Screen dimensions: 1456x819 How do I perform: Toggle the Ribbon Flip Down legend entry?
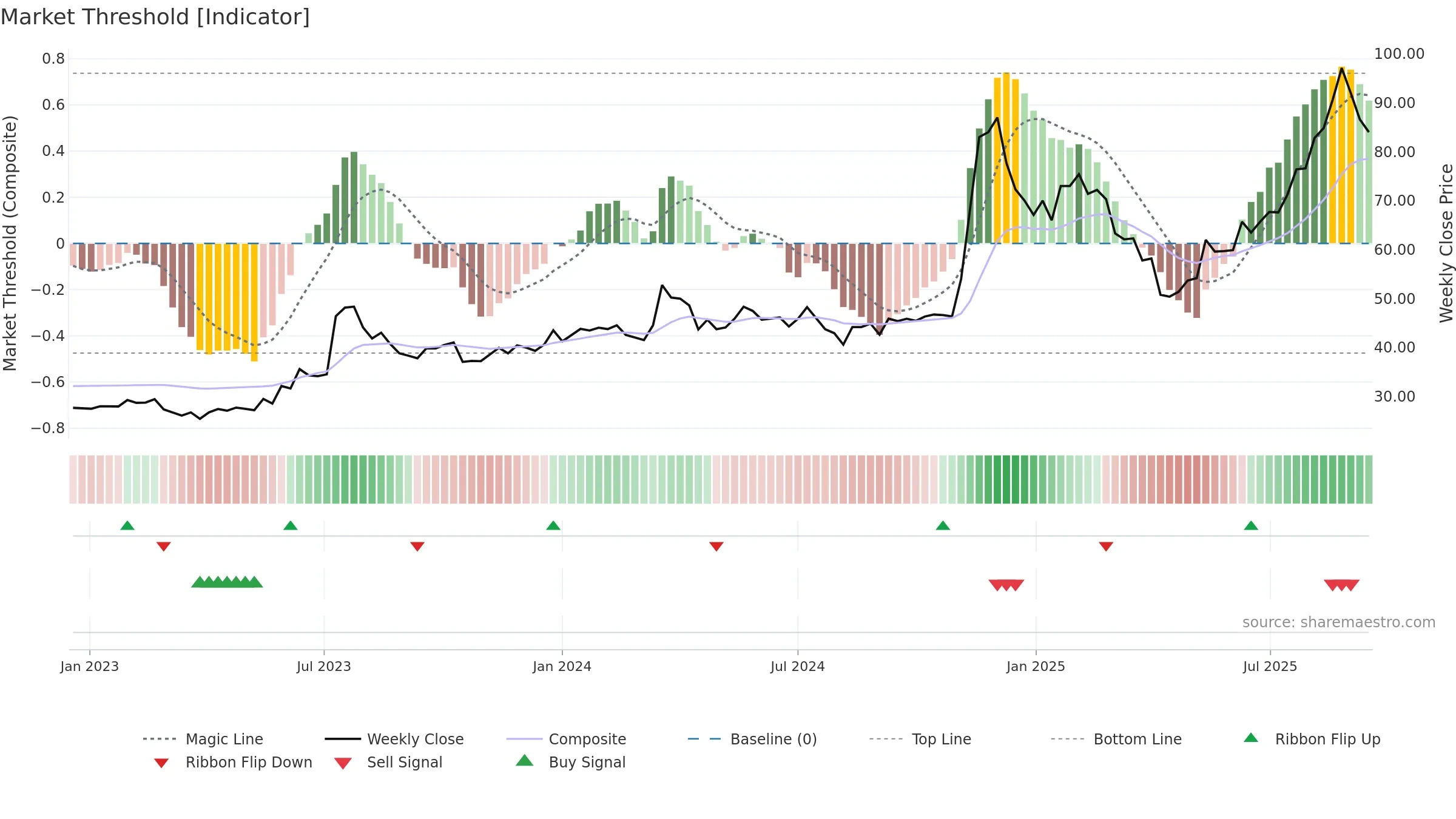(233, 762)
